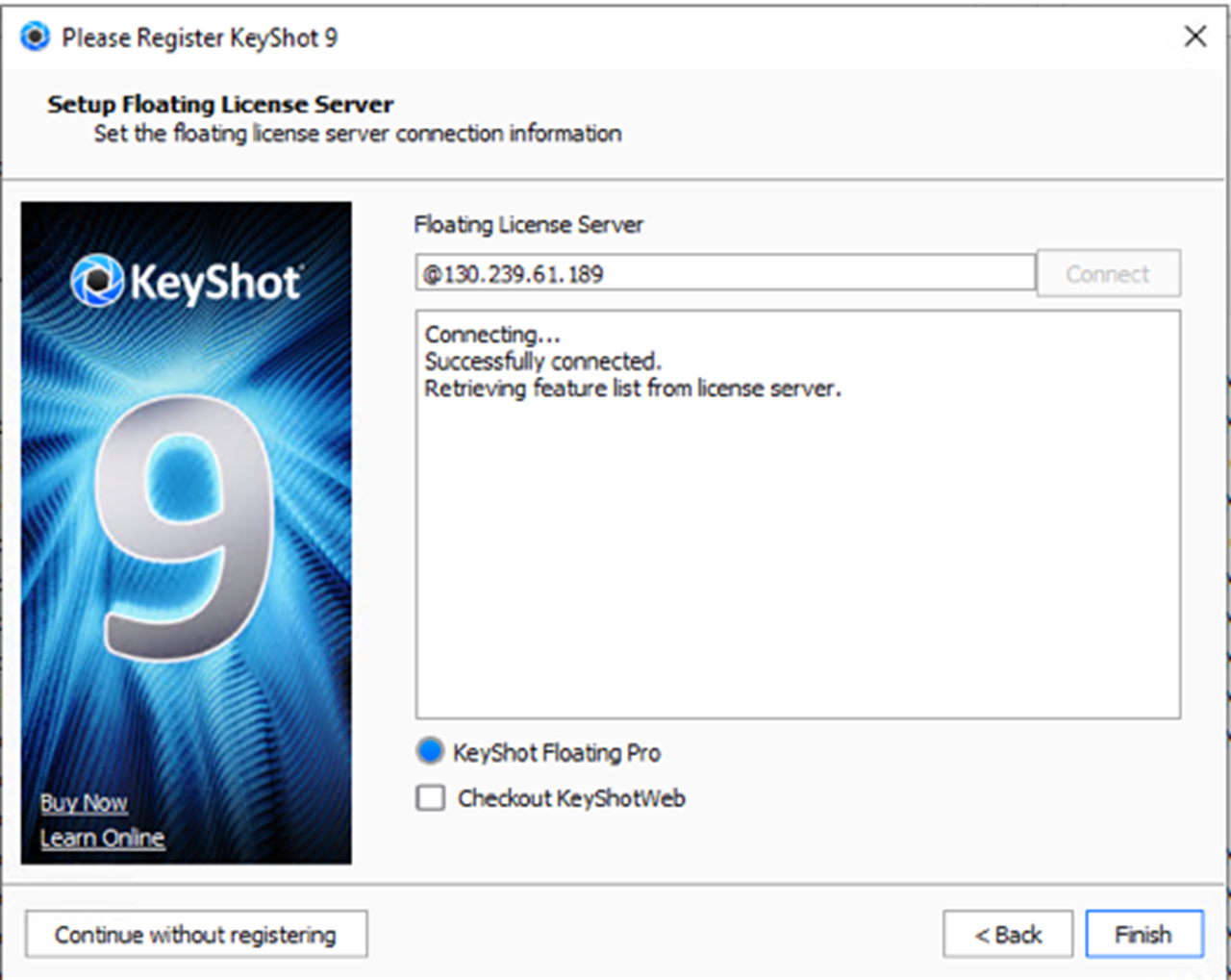Viewport: 1231px width, 980px height.
Task: Click the 'Connecting...' log line
Action: pyautogui.click(x=491, y=335)
